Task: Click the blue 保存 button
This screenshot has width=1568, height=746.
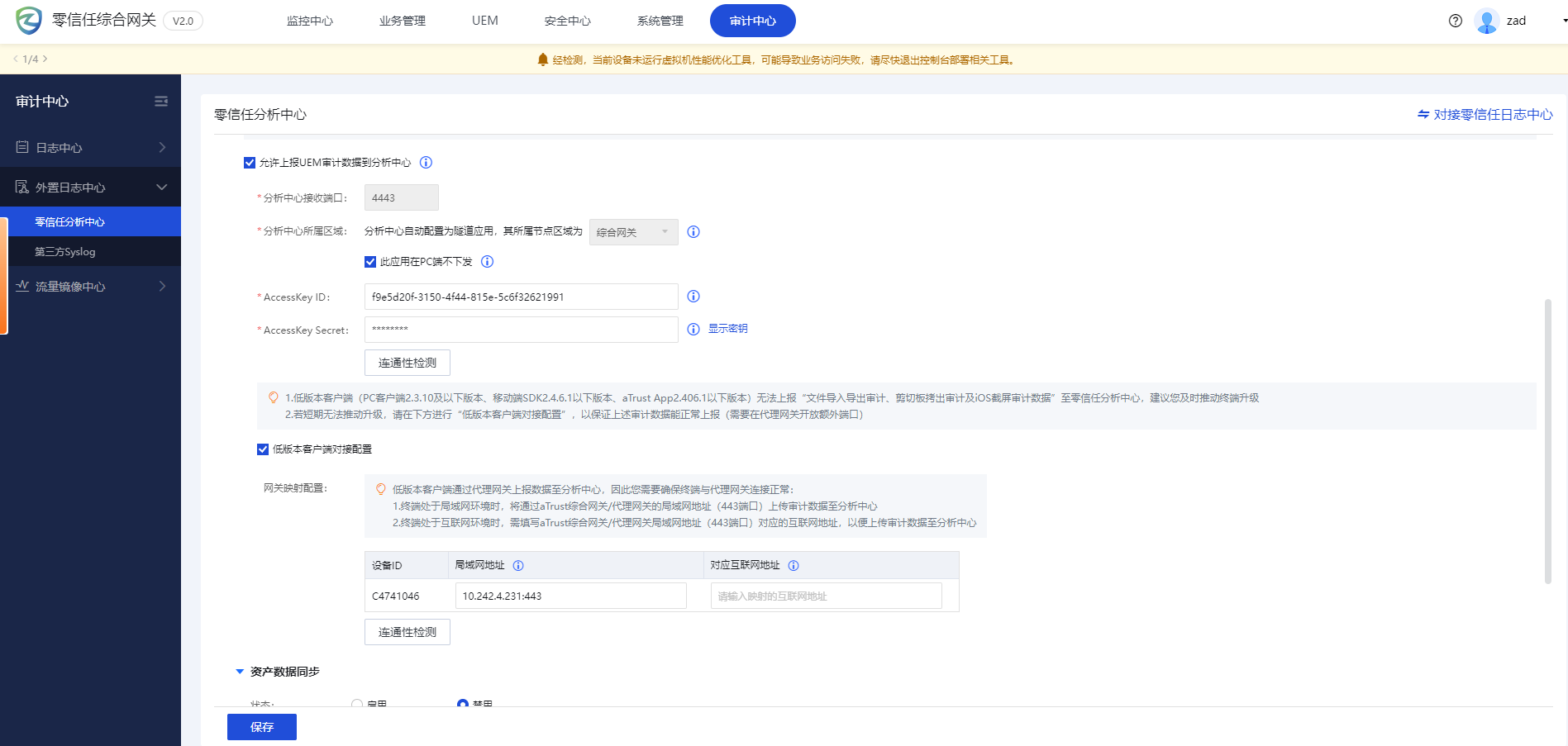Action: point(261,727)
